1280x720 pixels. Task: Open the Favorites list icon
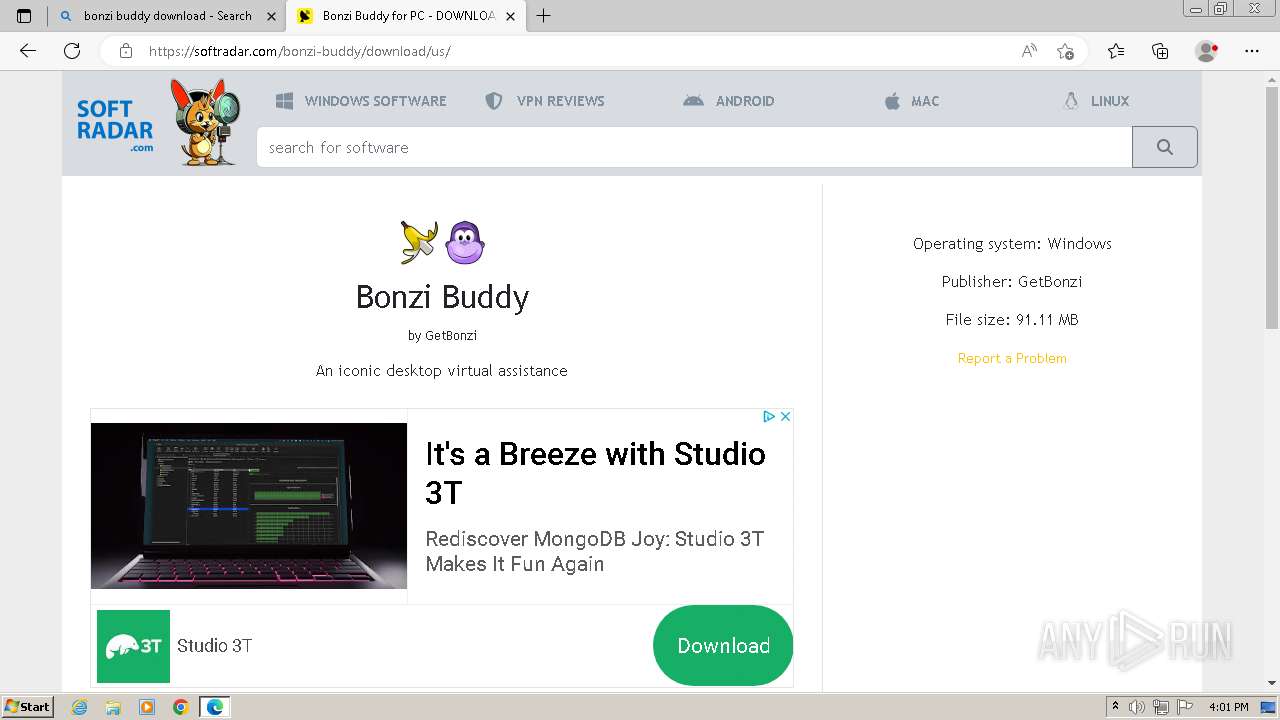click(x=1116, y=51)
